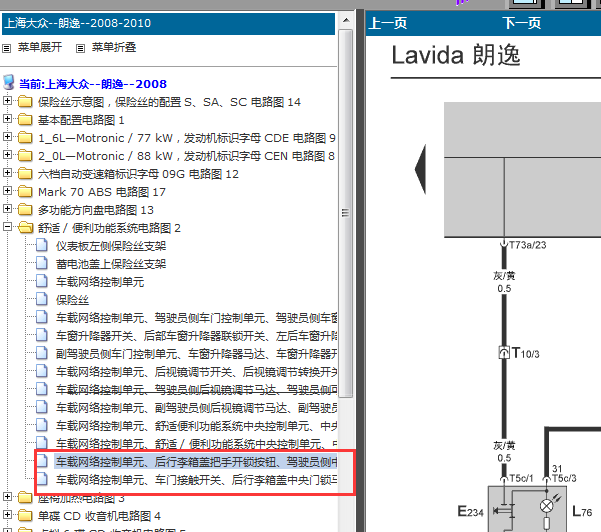Click the 下一页 next page button

tap(522, 23)
